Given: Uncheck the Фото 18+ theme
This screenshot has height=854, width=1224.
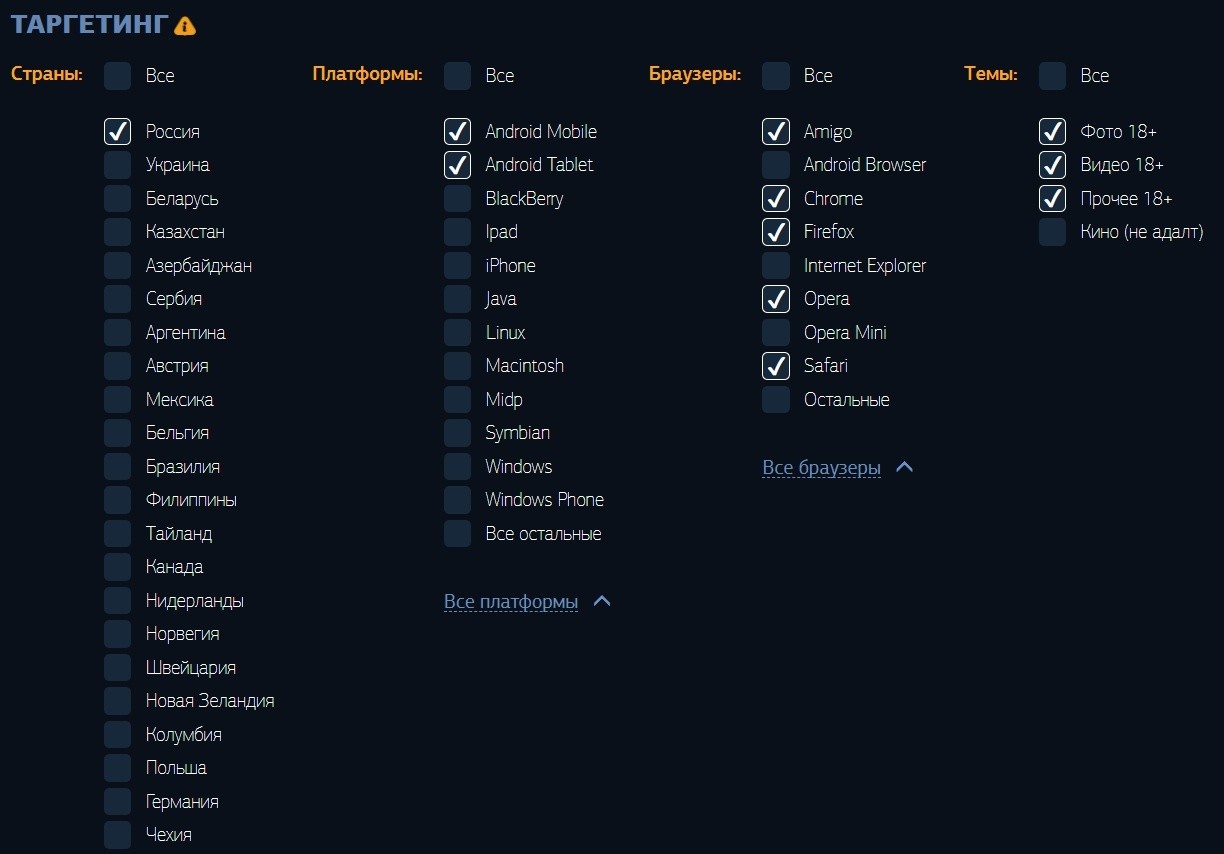Looking at the screenshot, I should pos(1052,131).
